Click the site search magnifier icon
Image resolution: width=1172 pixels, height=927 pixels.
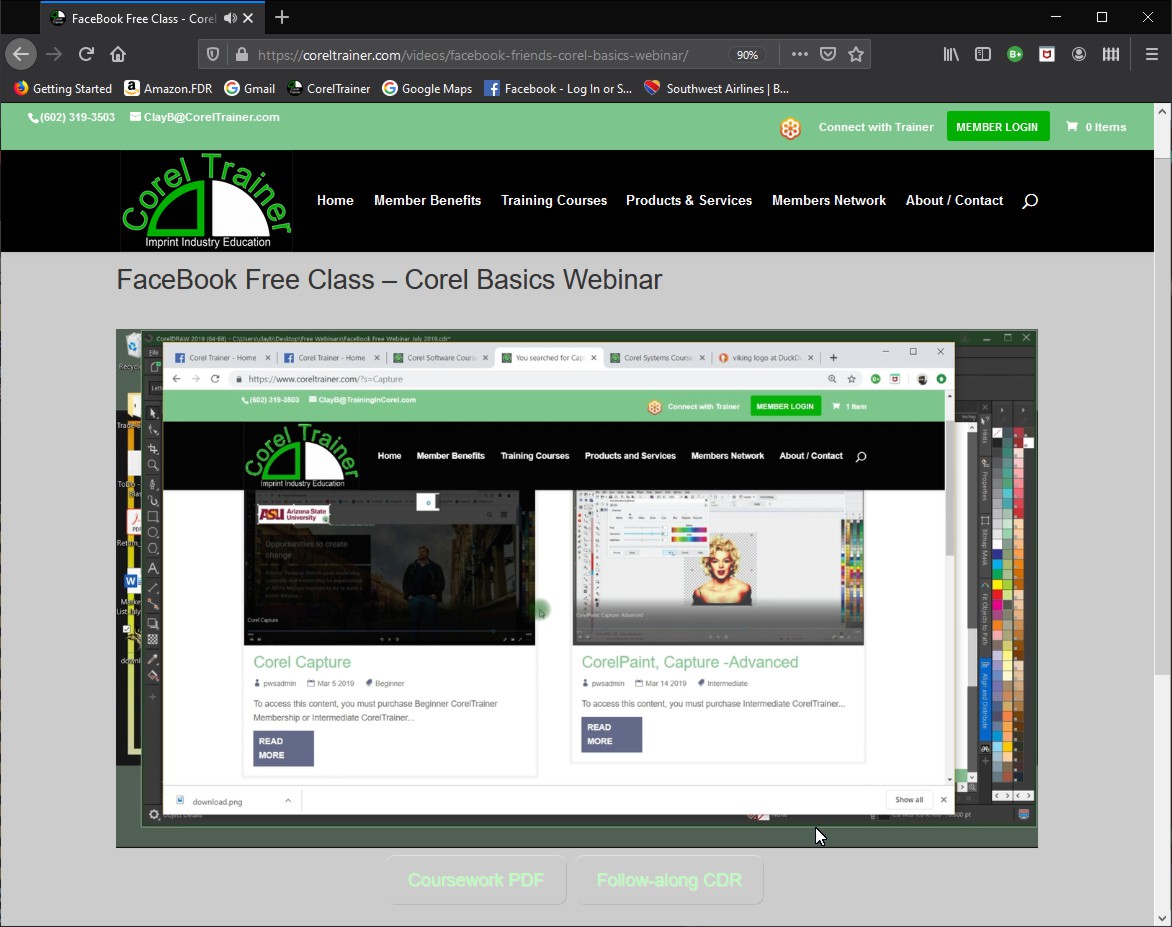pos(1030,200)
